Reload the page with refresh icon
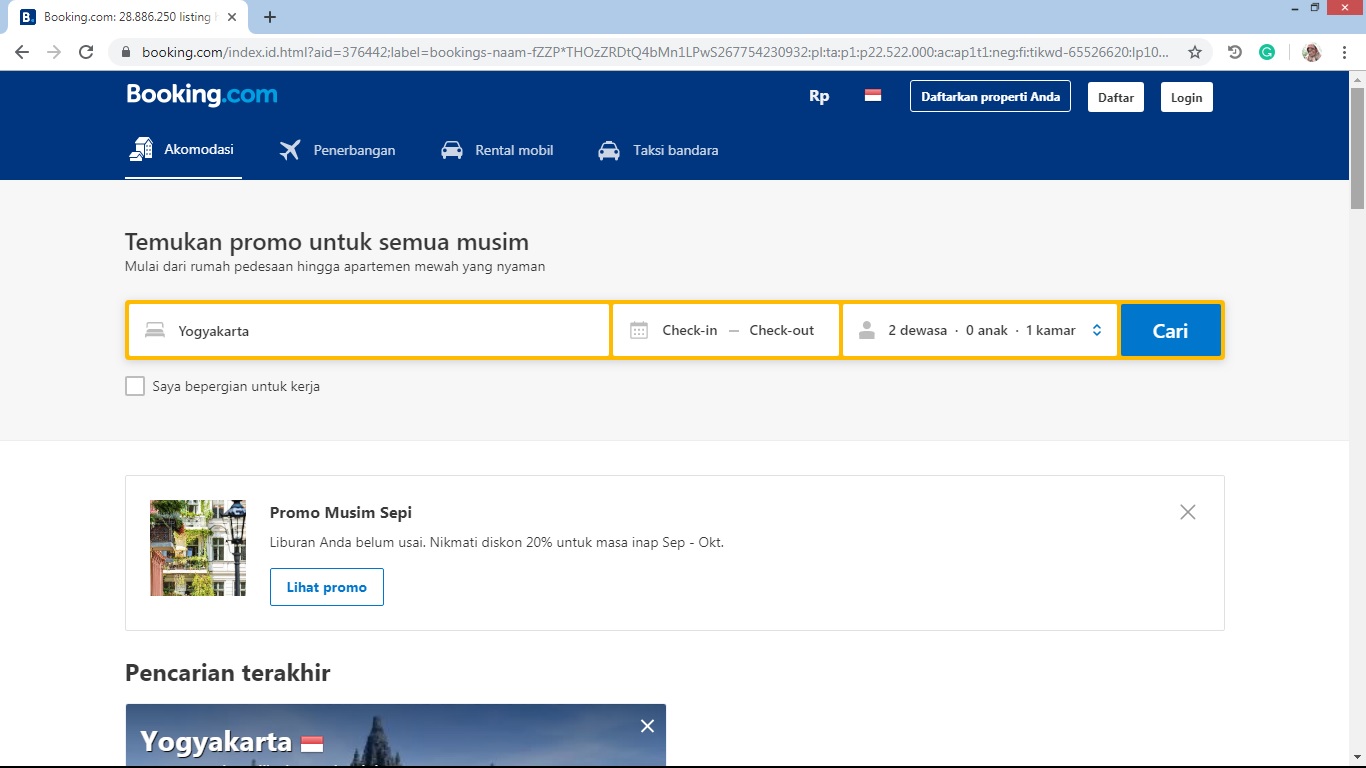1366x768 pixels. 86,52
